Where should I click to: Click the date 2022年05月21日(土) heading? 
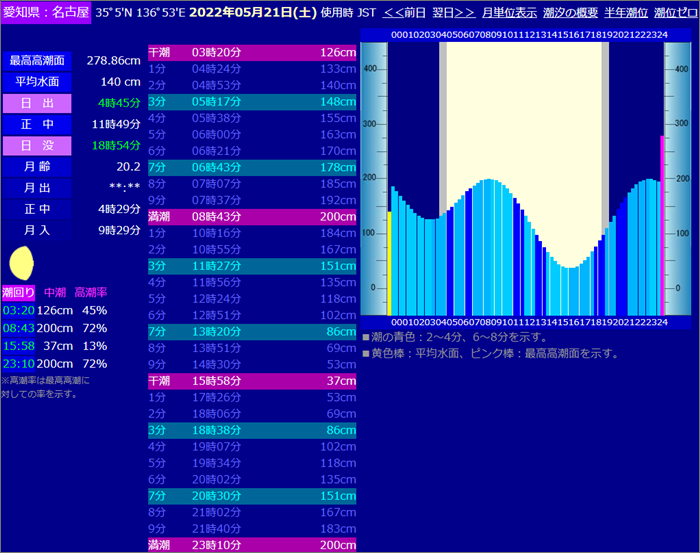[x=253, y=12]
